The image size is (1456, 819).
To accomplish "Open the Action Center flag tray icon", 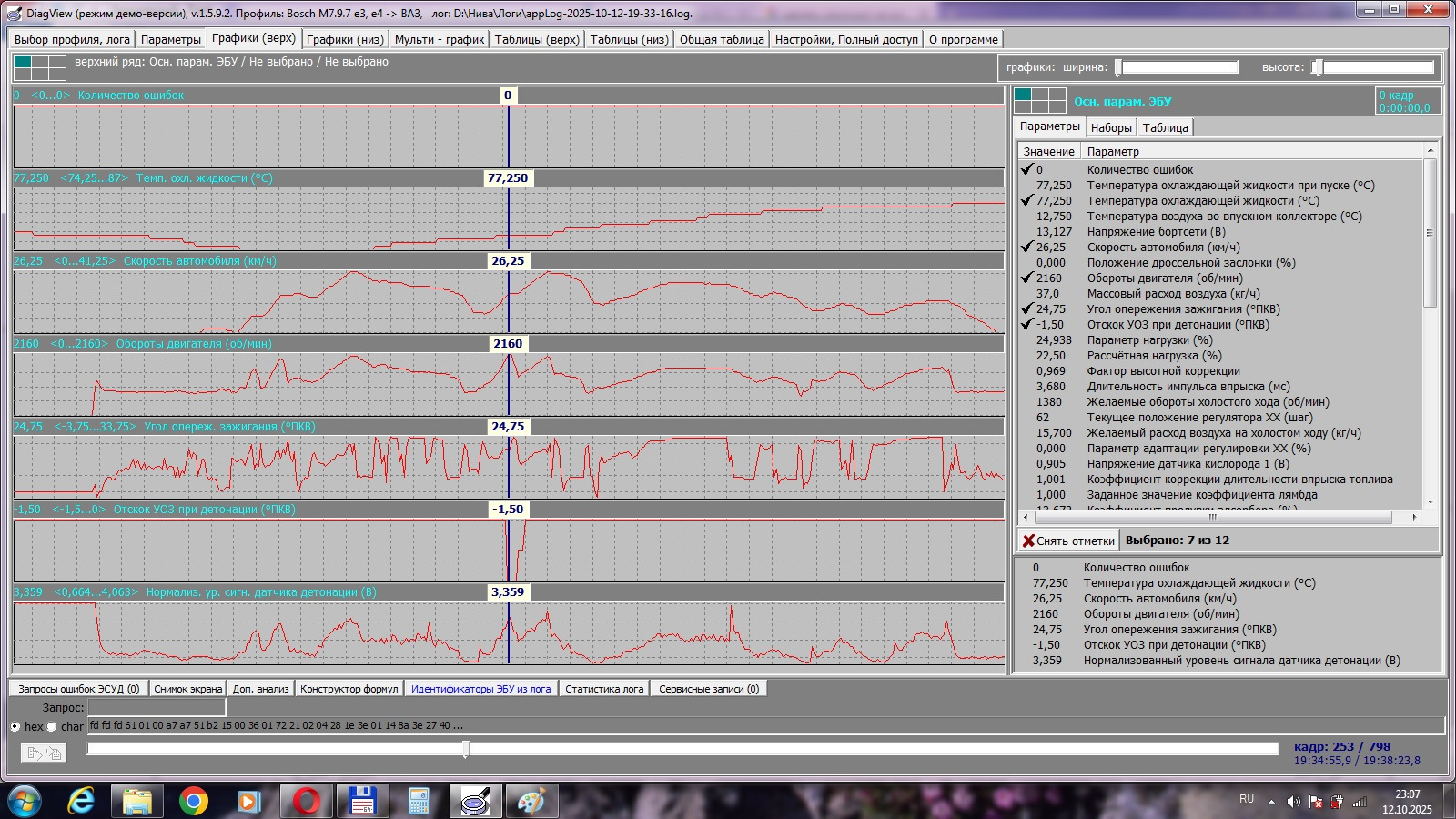I will 1315,802.
